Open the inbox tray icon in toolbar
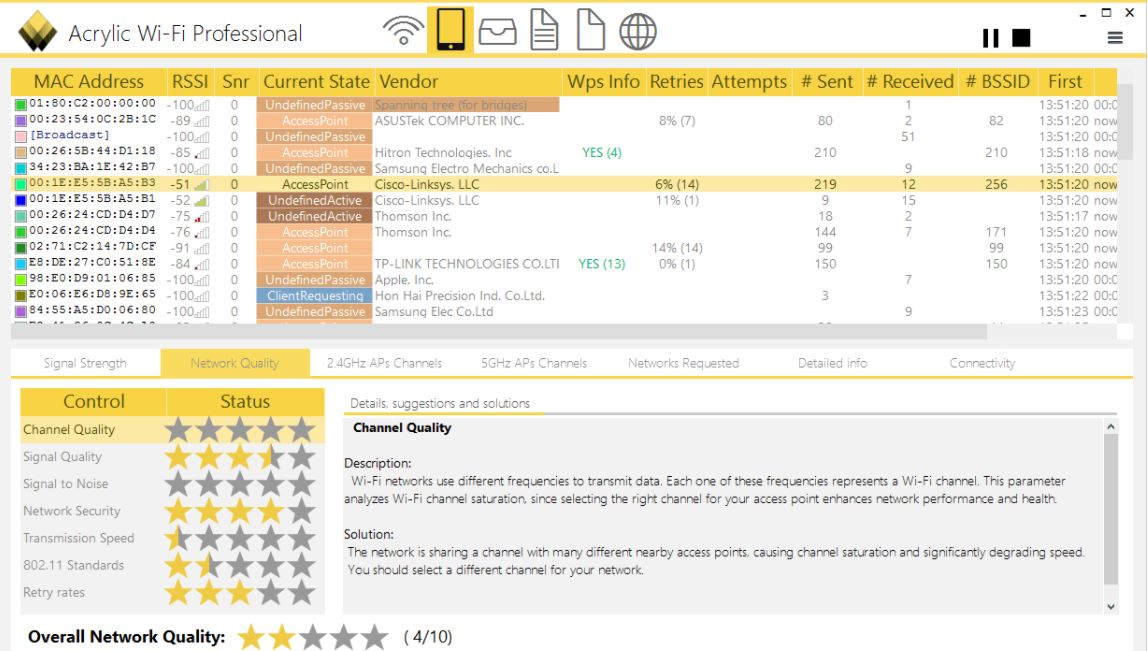The width and height of the screenshot is (1148, 651). [498, 31]
